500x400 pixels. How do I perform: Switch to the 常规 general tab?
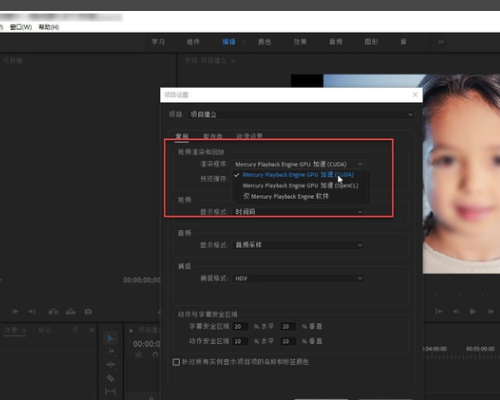[x=182, y=136]
